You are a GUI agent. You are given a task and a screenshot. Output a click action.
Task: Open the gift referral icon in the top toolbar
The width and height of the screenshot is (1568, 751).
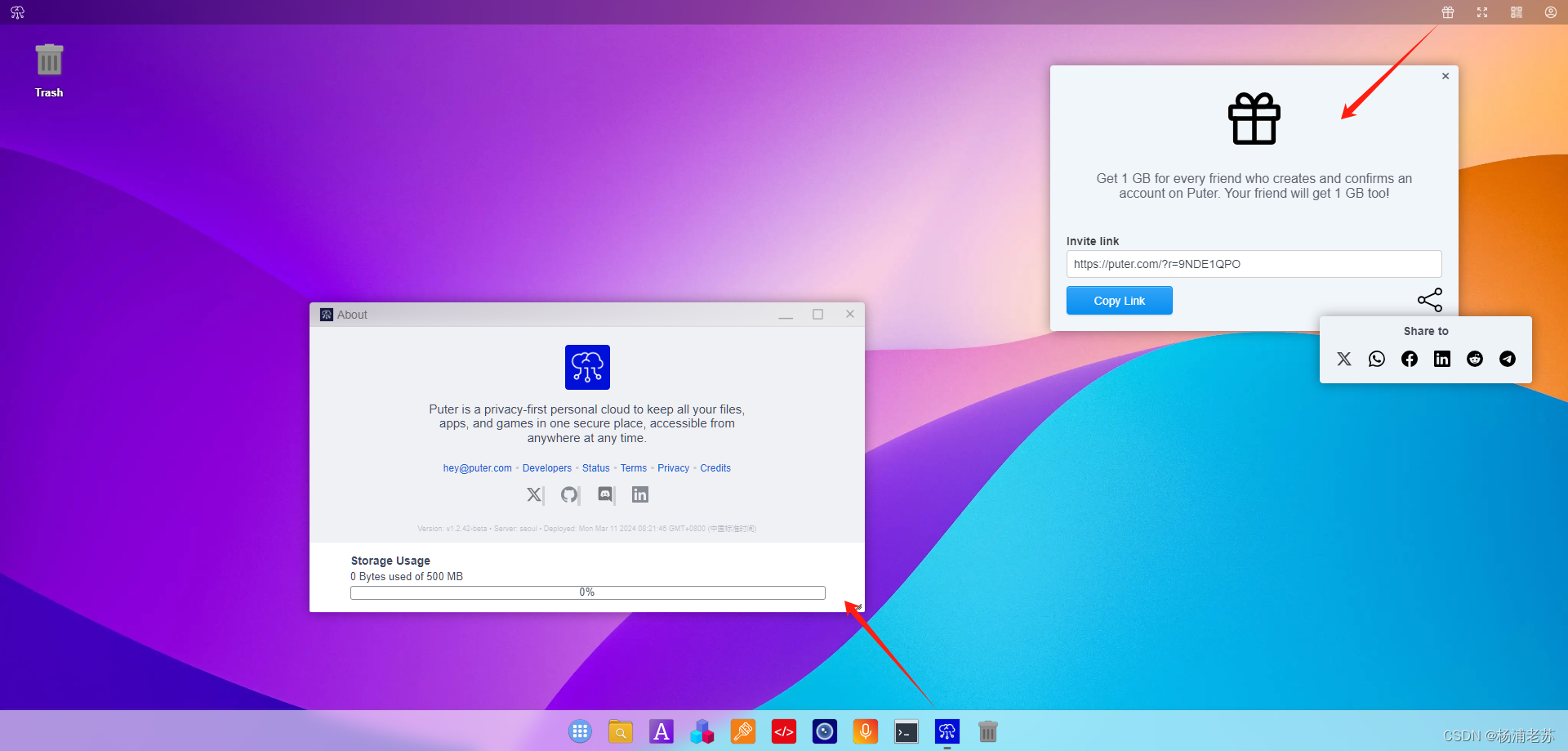(1448, 12)
